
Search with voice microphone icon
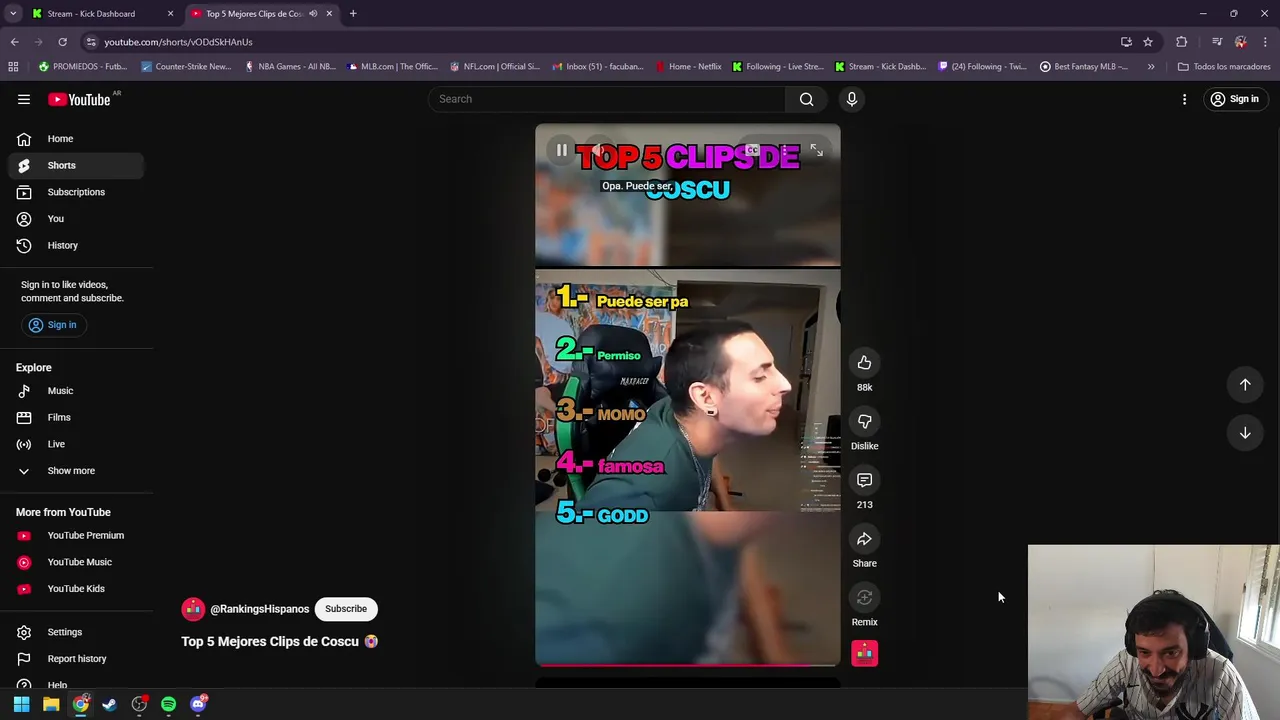pos(852,99)
